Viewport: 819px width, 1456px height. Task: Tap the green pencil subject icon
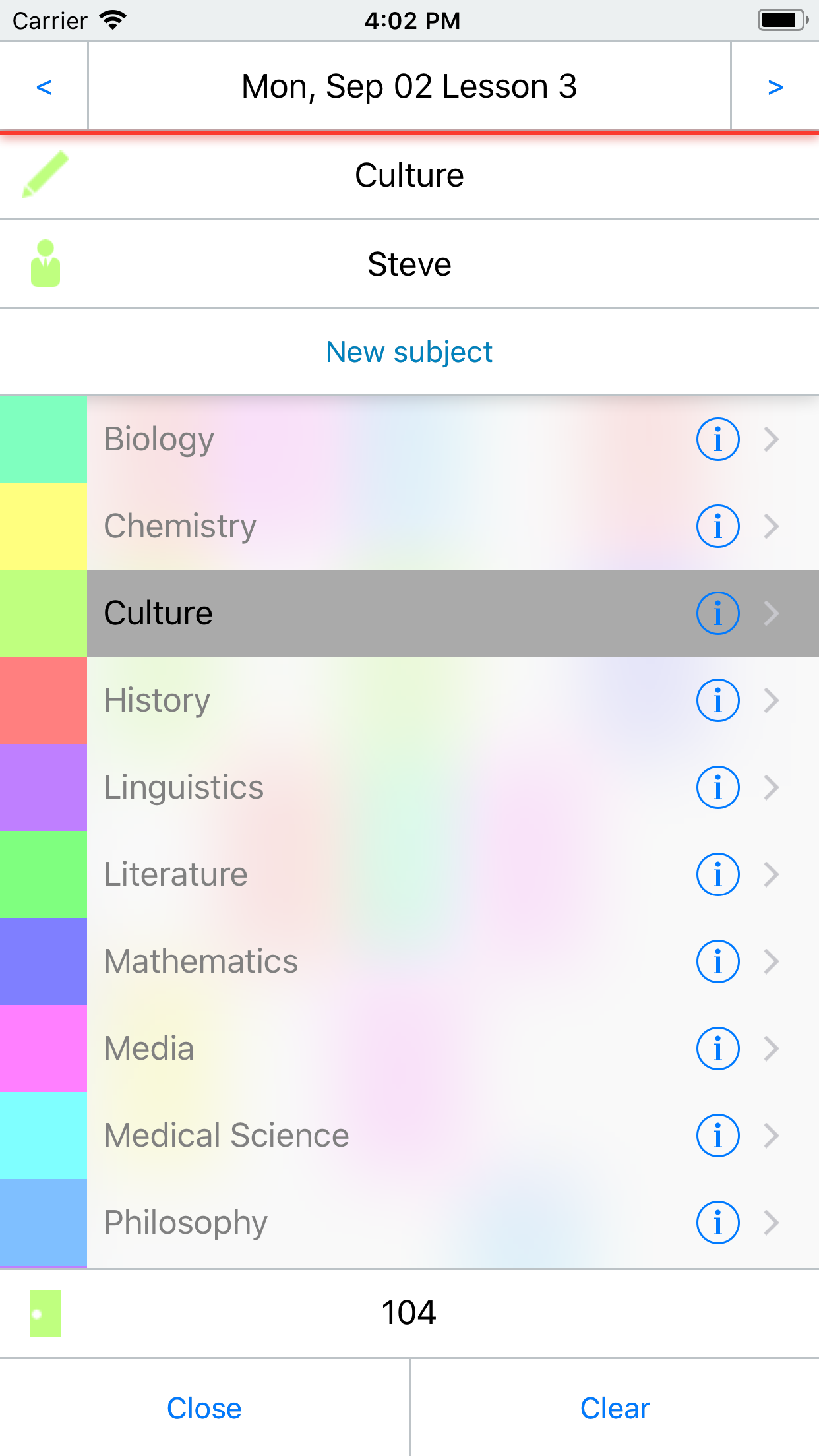coord(45,174)
